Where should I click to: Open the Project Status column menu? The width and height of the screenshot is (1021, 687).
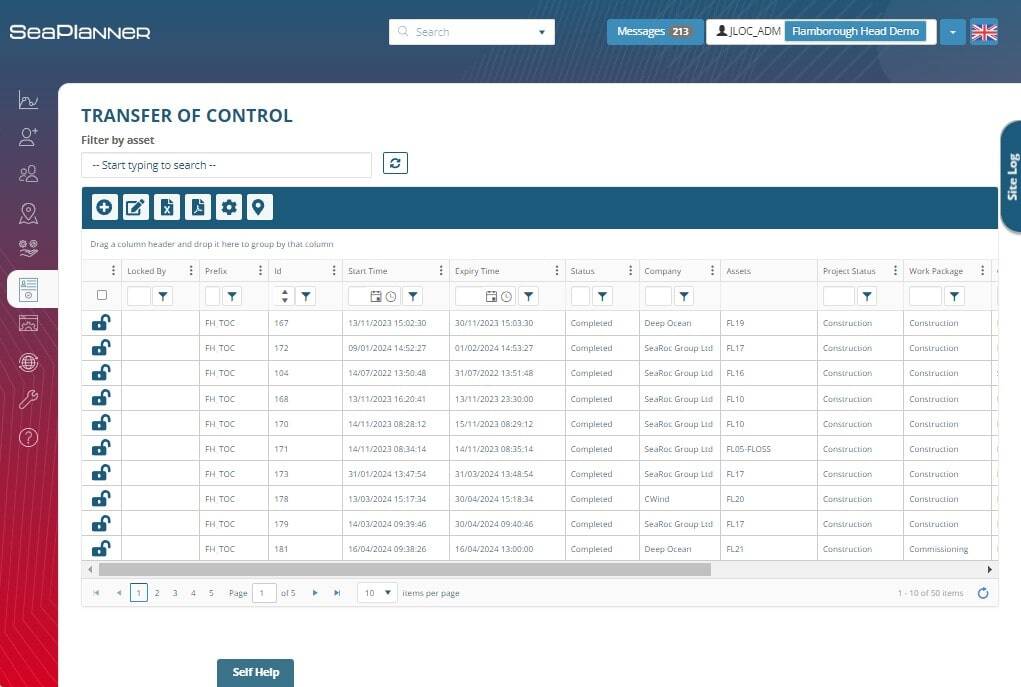click(x=895, y=270)
